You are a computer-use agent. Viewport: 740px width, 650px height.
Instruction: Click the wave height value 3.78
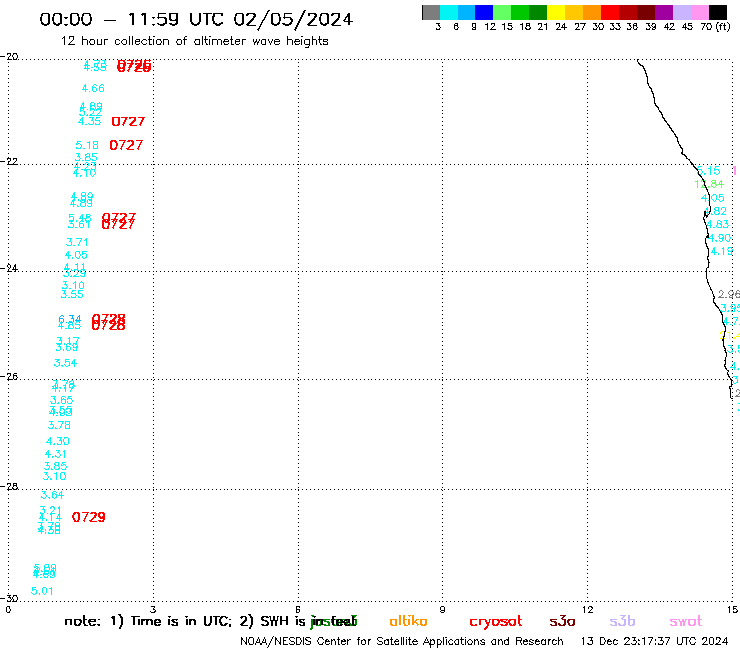pos(59,425)
